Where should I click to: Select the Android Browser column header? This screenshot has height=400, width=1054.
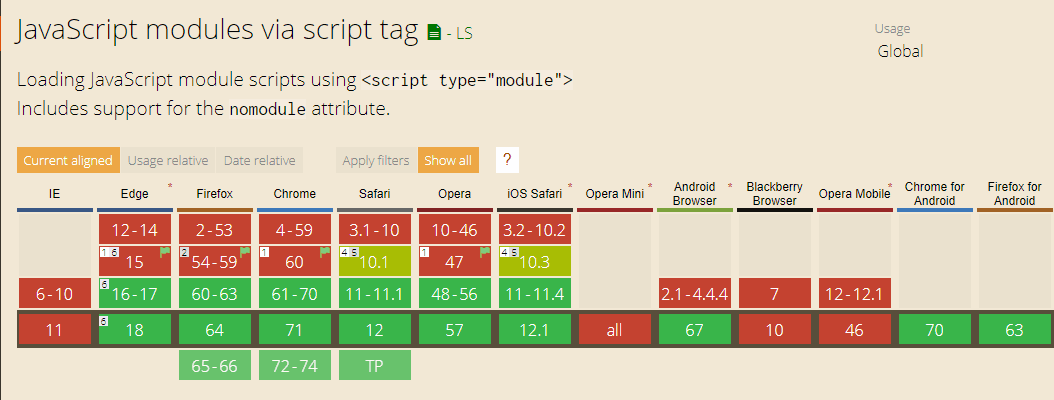pos(694,193)
